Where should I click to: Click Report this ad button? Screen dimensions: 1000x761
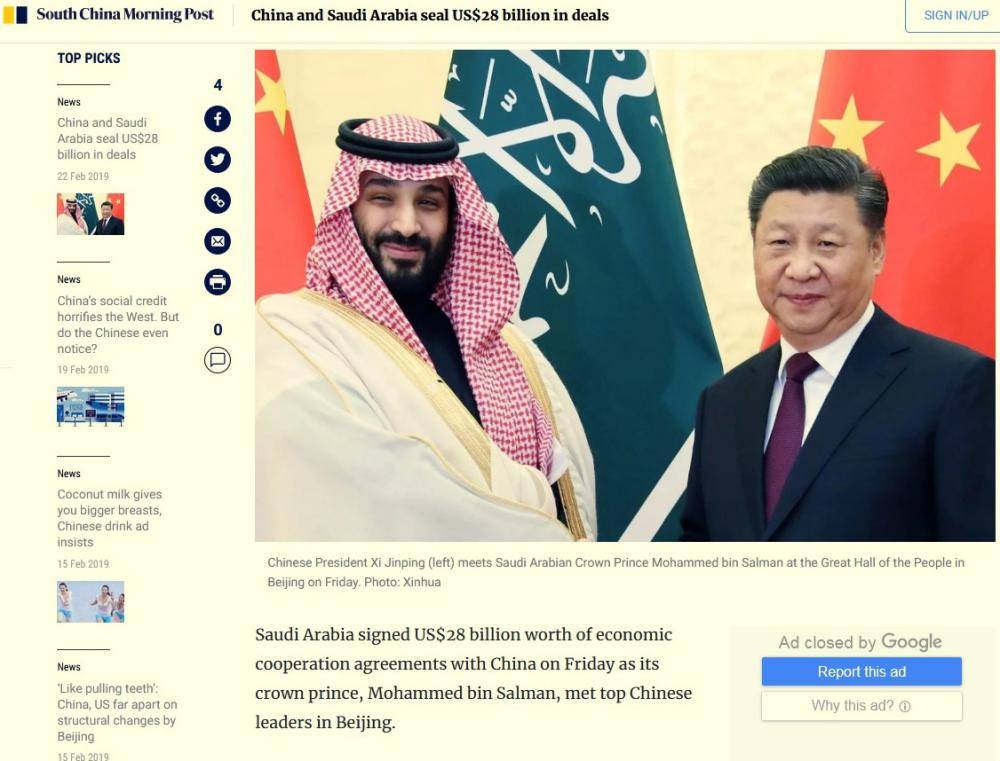[x=862, y=672]
